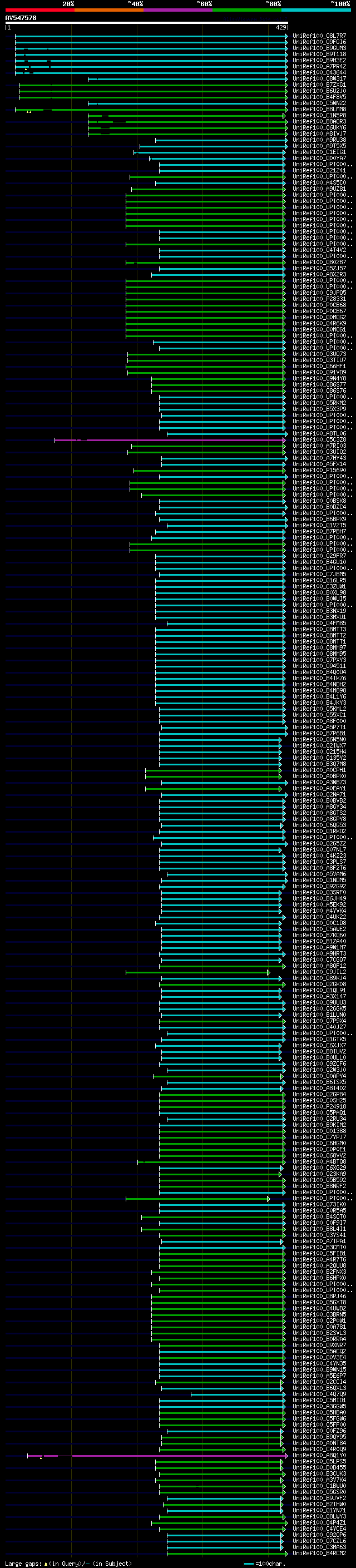
Task: Click the query end position 429
Action: coord(280,27)
